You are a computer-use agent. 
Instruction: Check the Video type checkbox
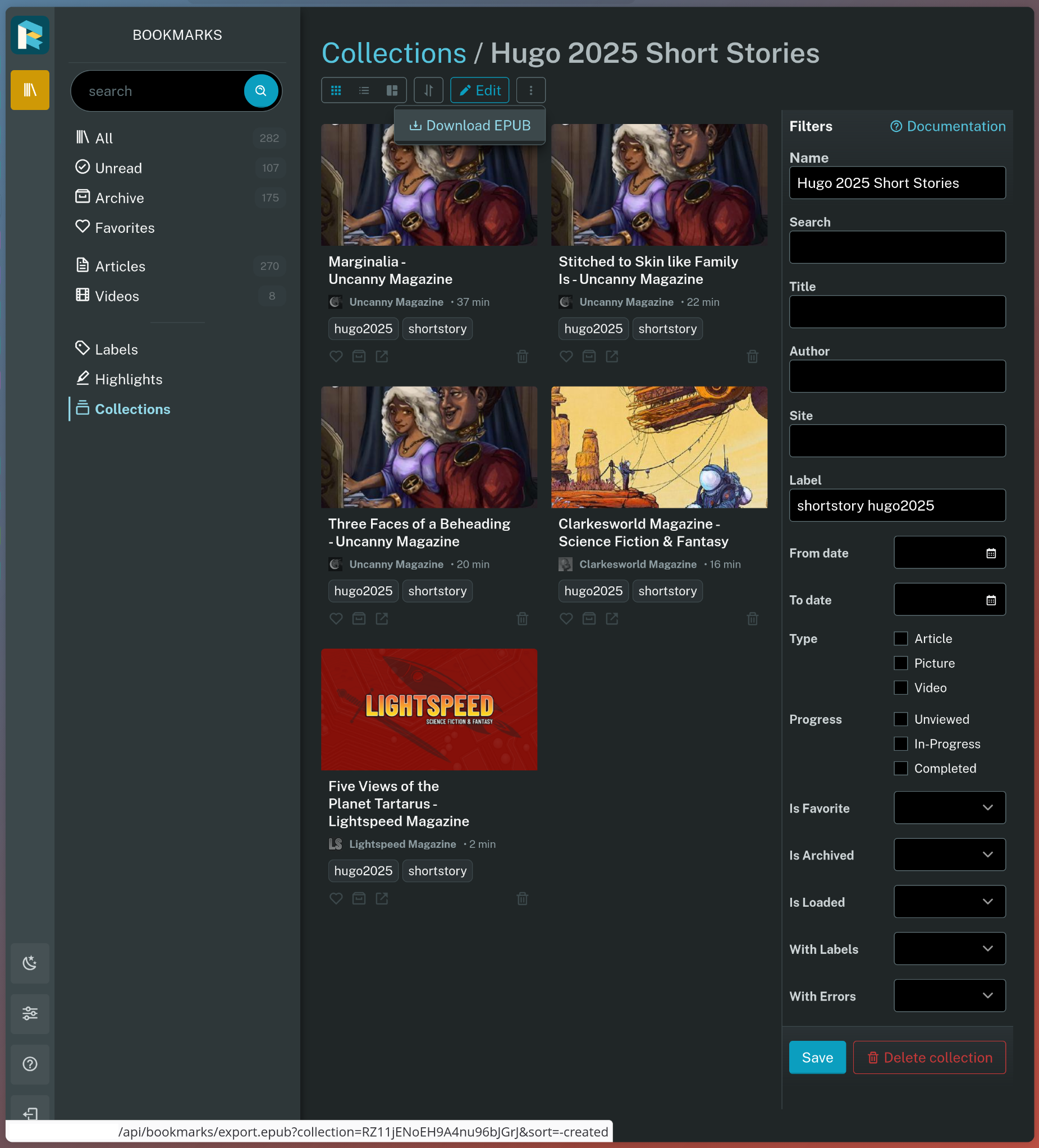pyautogui.click(x=900, y=688)
